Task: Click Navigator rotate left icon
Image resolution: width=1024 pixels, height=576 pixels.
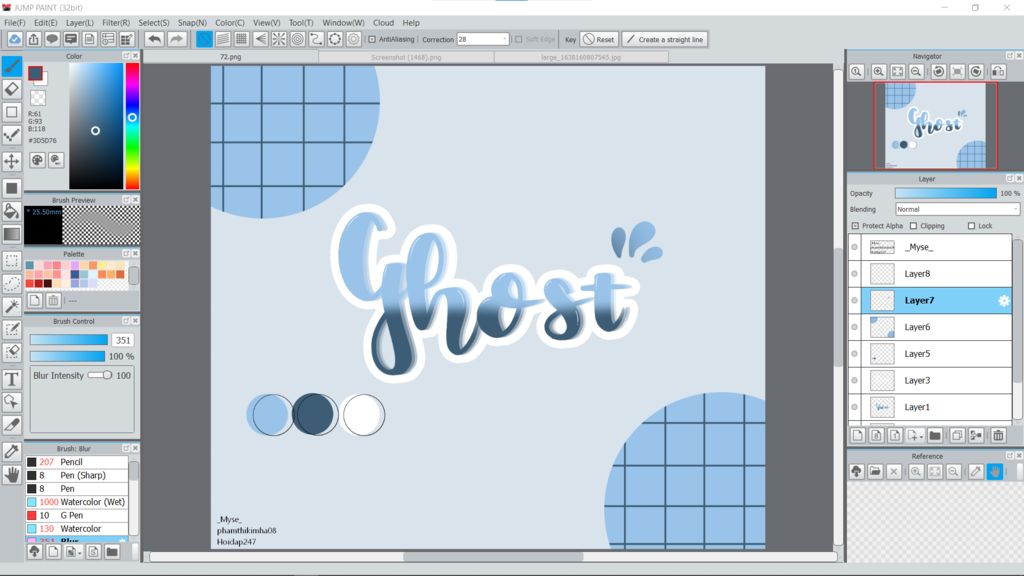Action: 938,72
